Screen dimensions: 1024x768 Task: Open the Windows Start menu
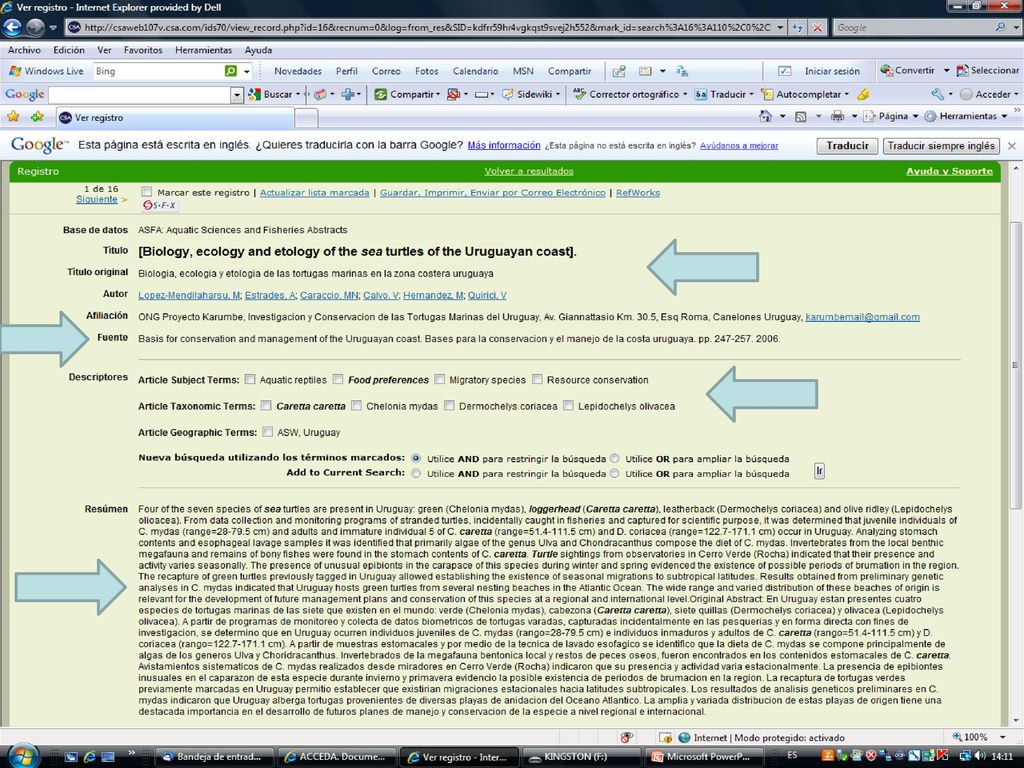coord(23,756)
